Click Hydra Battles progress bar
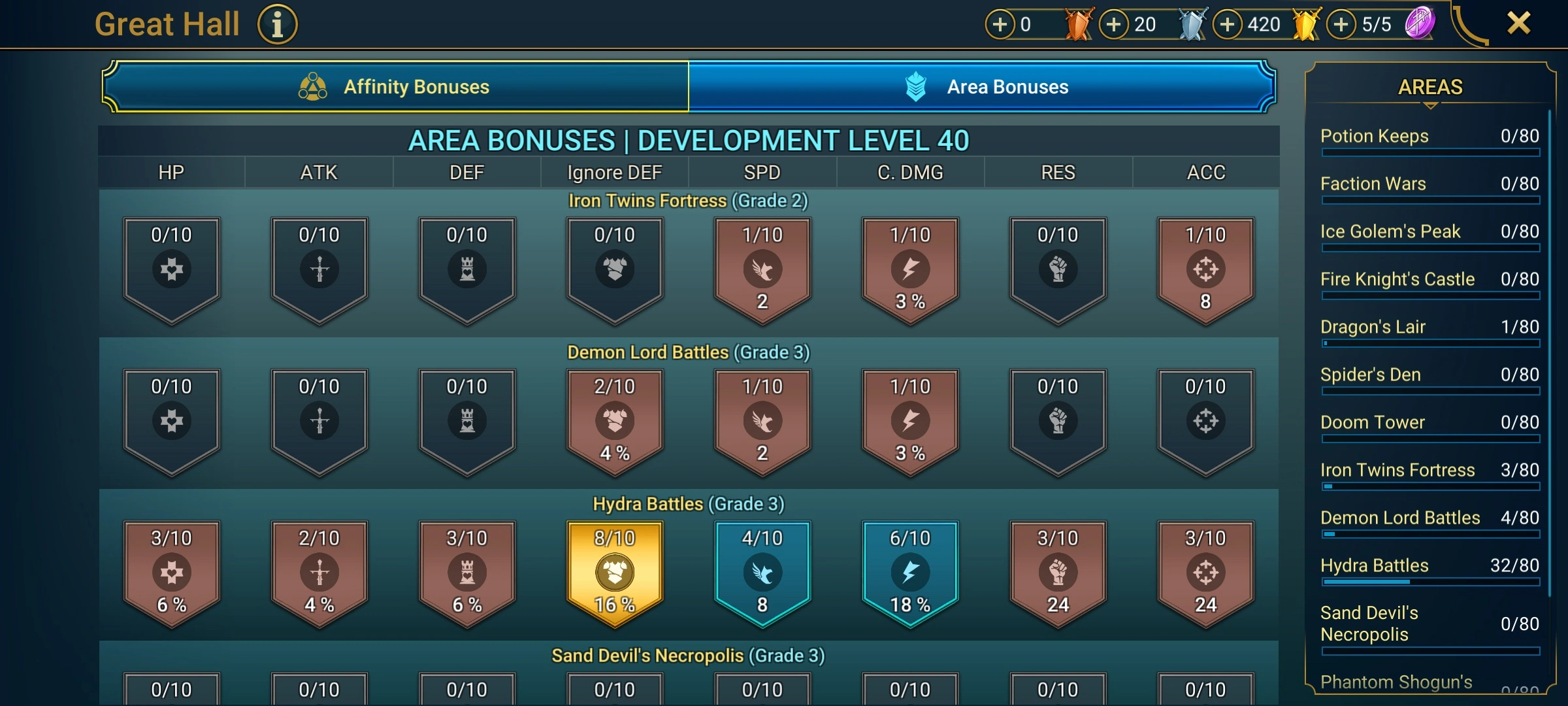Screen dimensions: 1568x706 point(1430,581)
